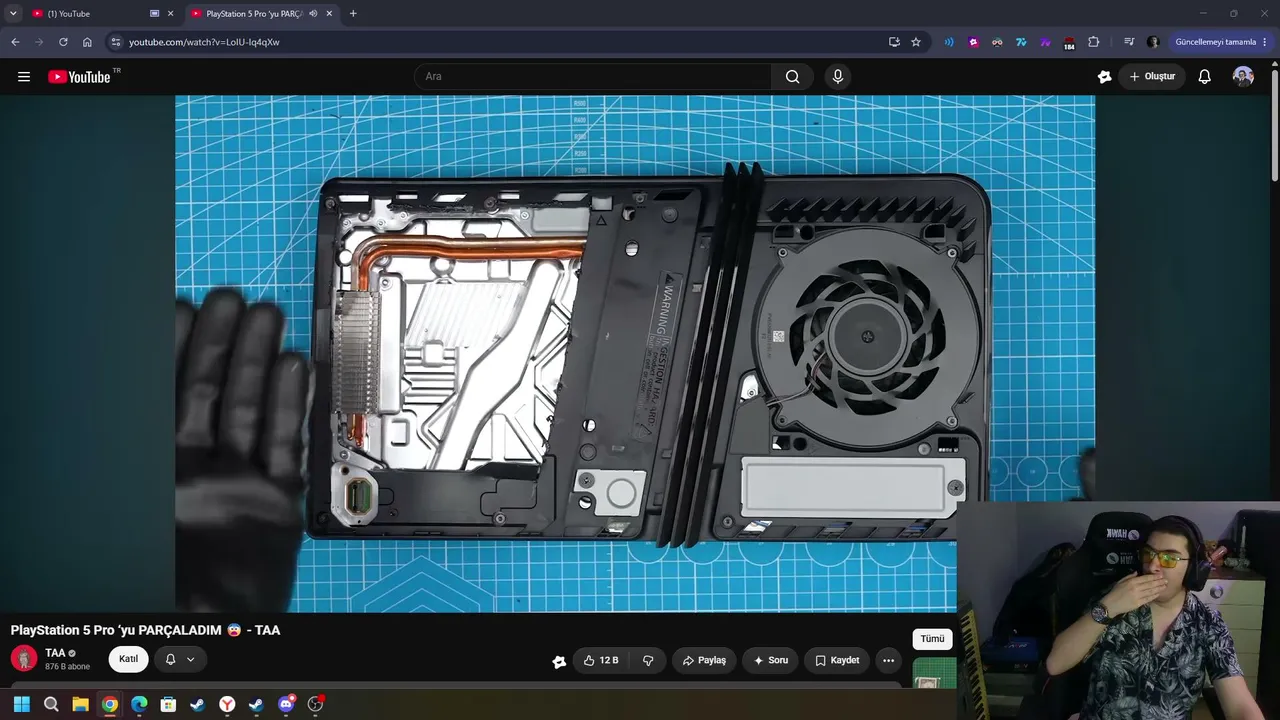
Task: Click the Oluştur create button
Action: tap(1152, 77)
